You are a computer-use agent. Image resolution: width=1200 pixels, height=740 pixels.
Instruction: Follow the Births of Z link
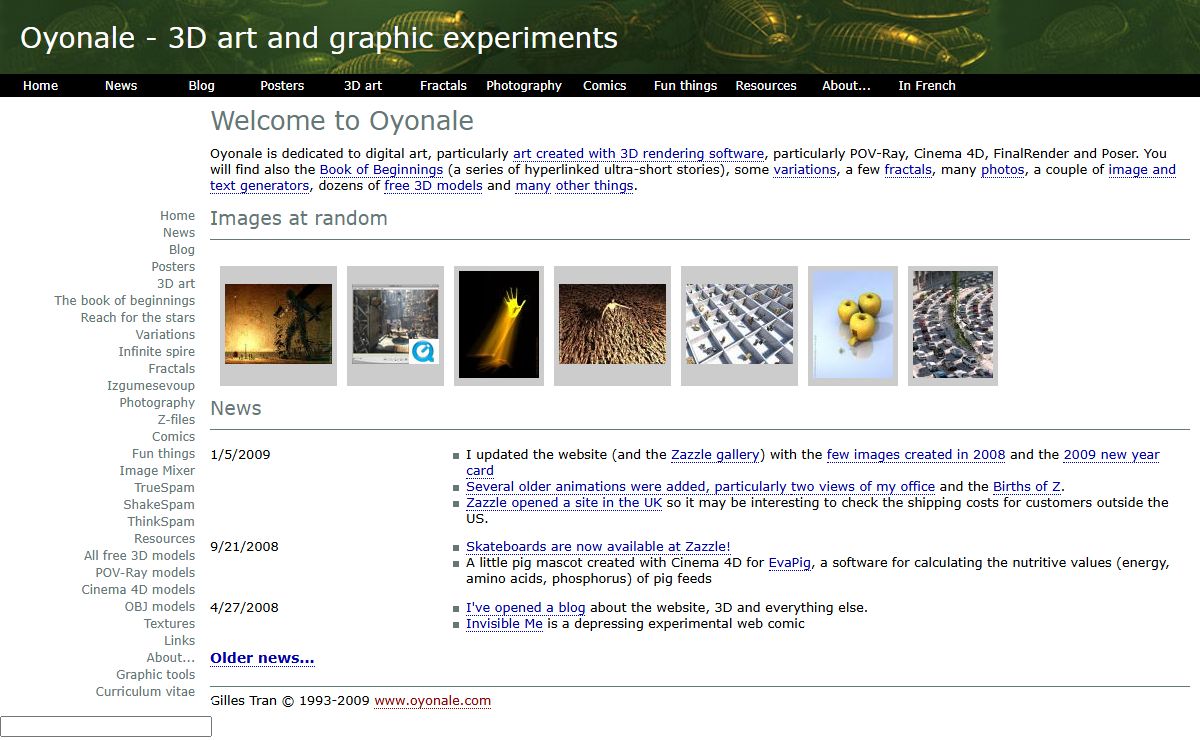coord(1027,487)
